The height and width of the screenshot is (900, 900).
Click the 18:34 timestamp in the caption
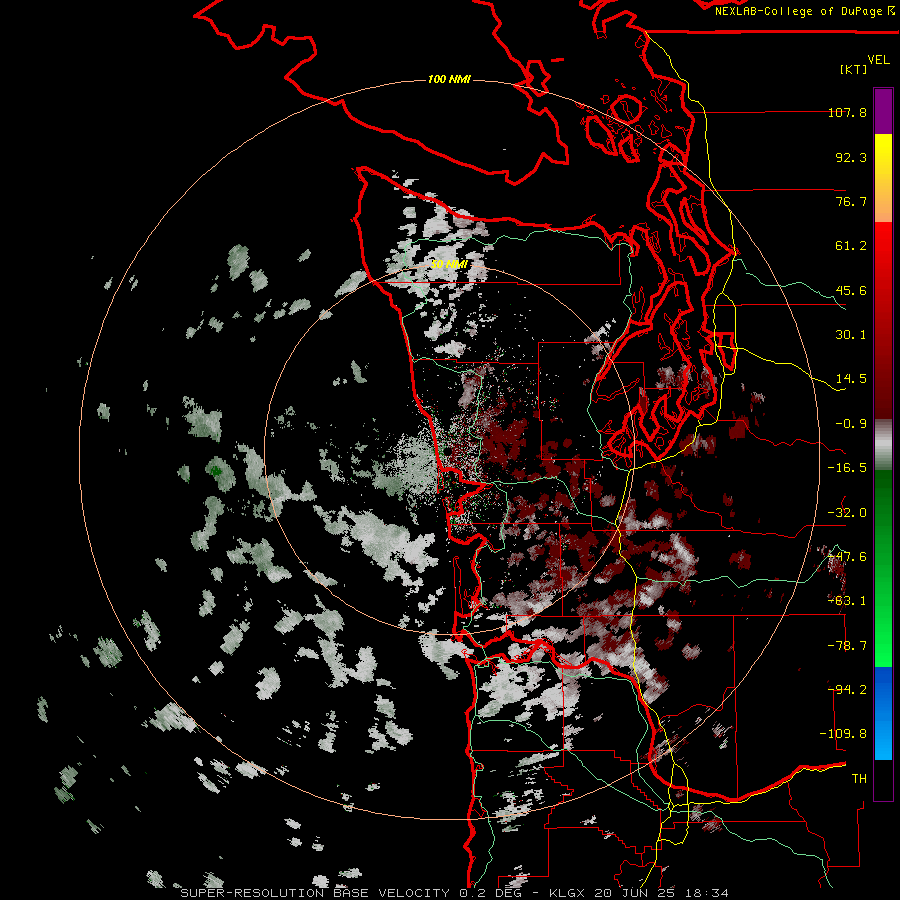pos(707,893)
